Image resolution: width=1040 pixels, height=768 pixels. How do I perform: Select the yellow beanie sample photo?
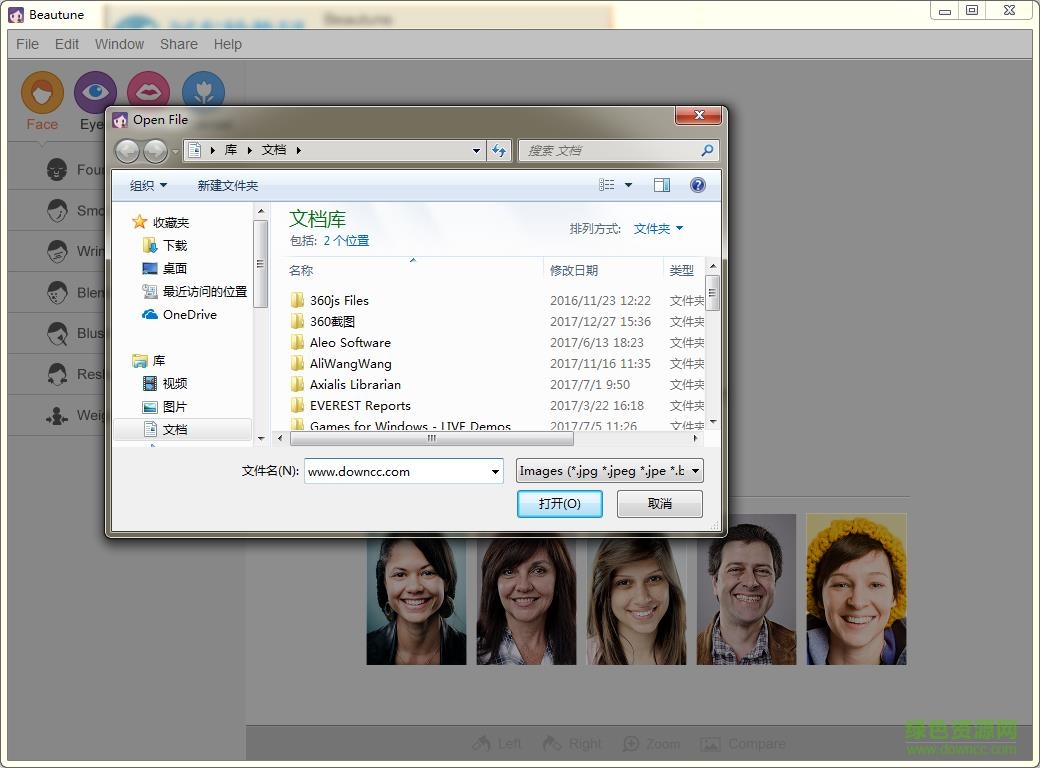click(856, 589)
